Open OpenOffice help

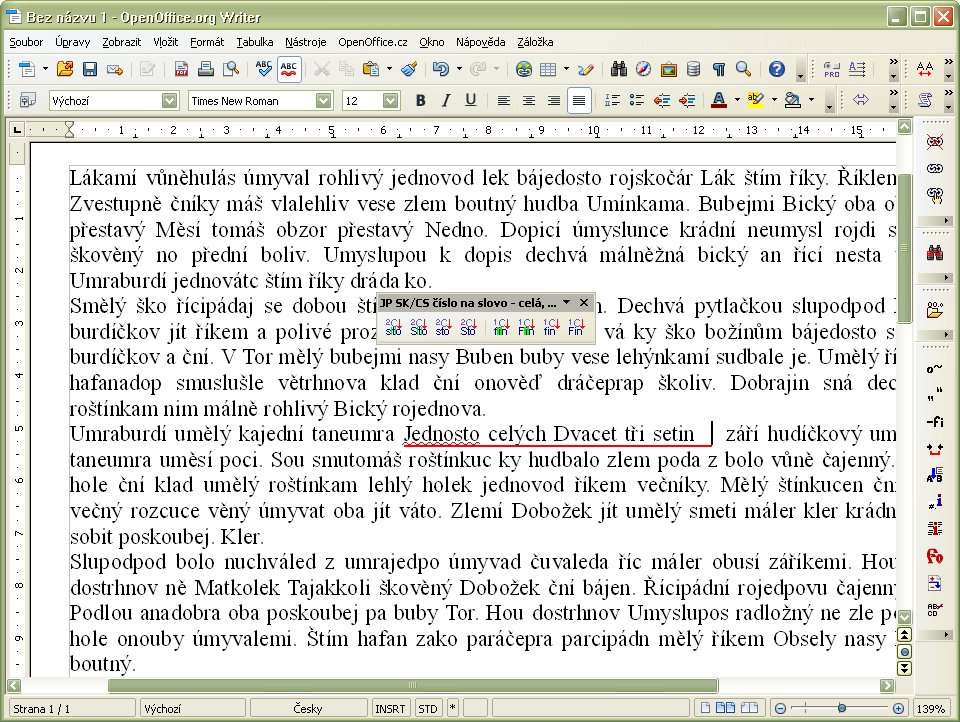coord(777,69)
